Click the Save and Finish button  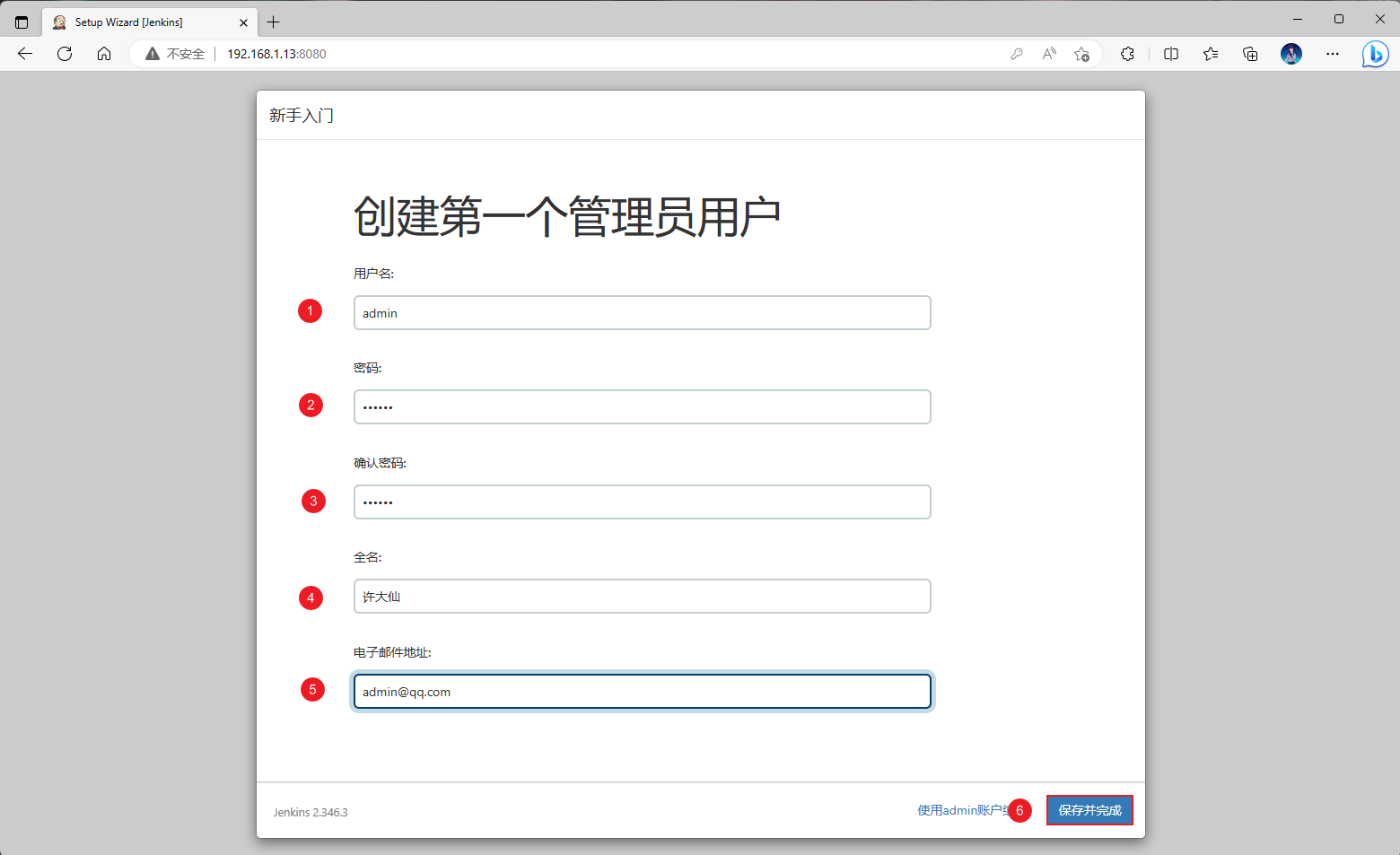tap(1089, 810)
